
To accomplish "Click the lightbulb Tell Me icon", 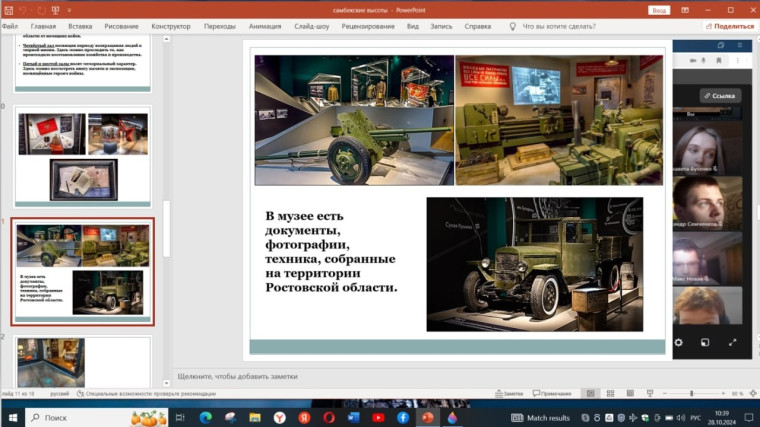I will [x=512, y=26].
